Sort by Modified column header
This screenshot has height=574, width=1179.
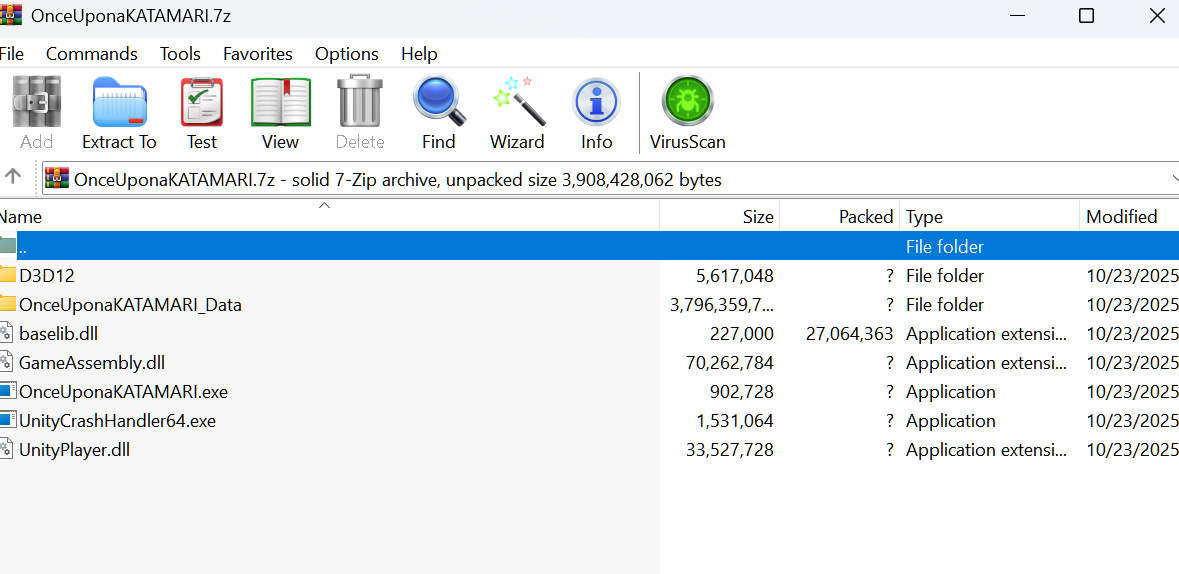[x=1129, y=217]
